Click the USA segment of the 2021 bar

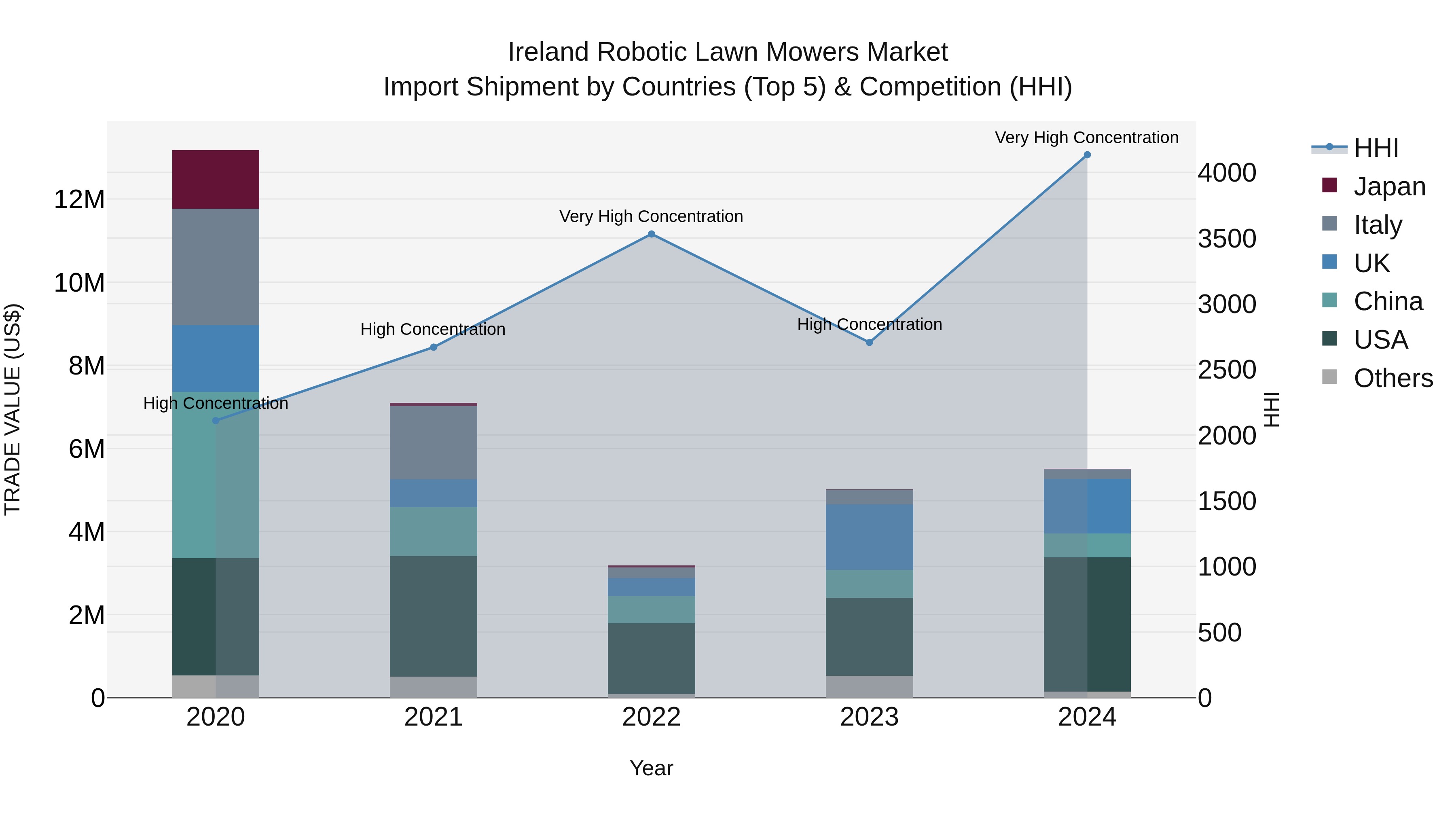[434, 617]
